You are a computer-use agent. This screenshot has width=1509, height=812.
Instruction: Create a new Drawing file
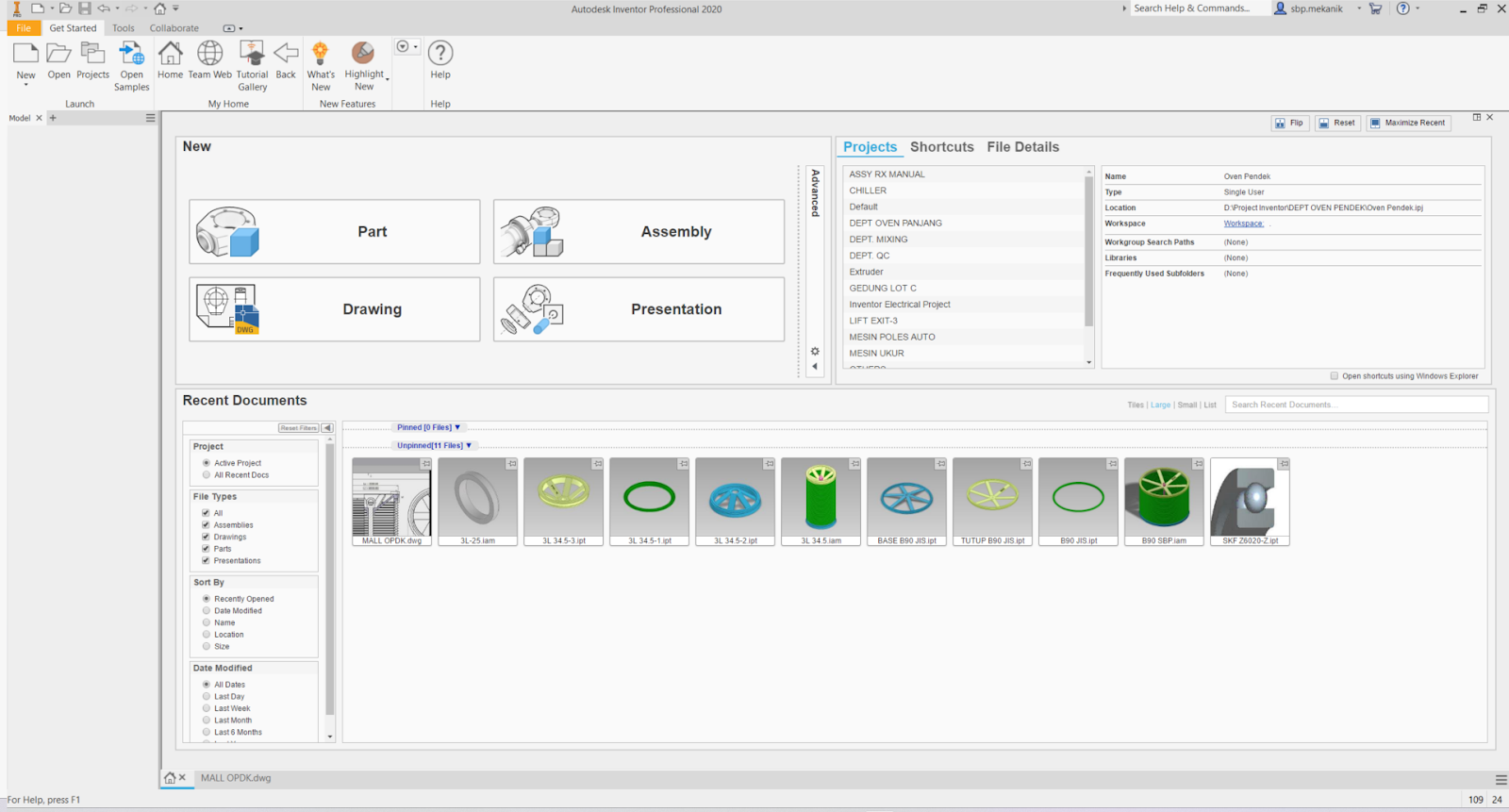[x=335, y=309]
